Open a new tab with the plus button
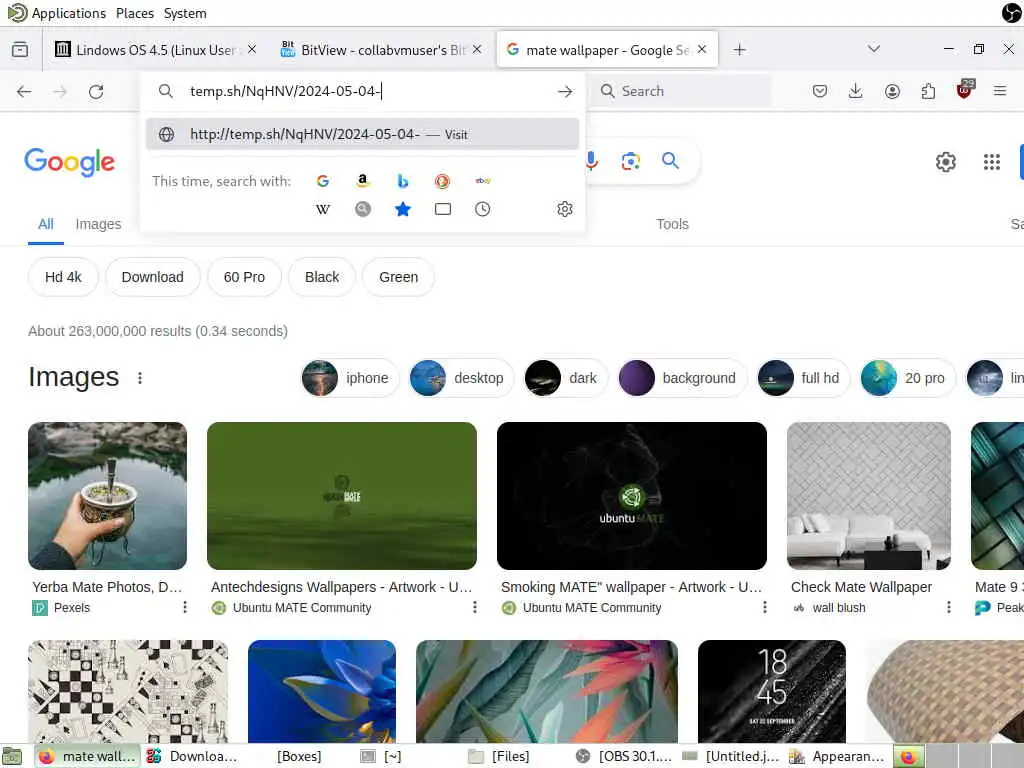1024x768 pixels. (739, 50)
